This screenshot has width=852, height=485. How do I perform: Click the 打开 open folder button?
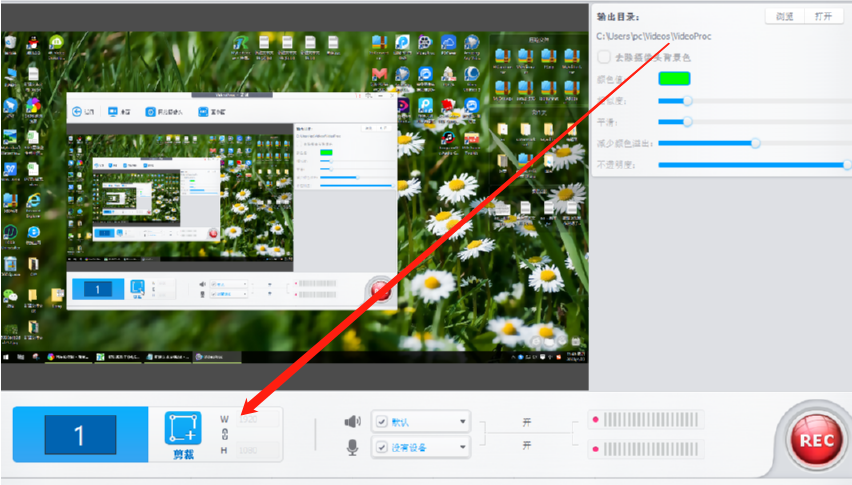pos(823,16)
